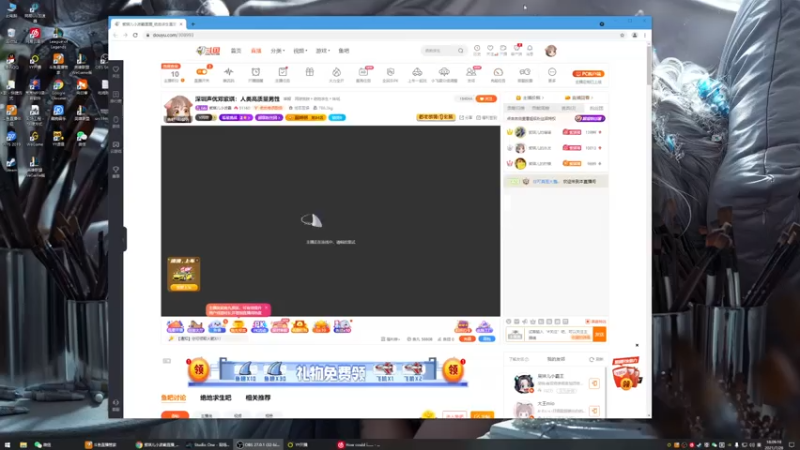The height and width of the screenshot is (450, 800).
Task: Click the gift box icon in streamer toolbar
Action: [x=310, y=72]
